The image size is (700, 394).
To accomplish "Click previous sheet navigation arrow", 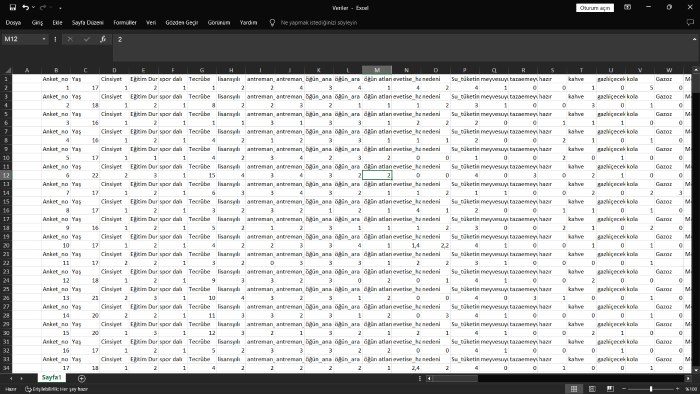I will tap(11, 378).
